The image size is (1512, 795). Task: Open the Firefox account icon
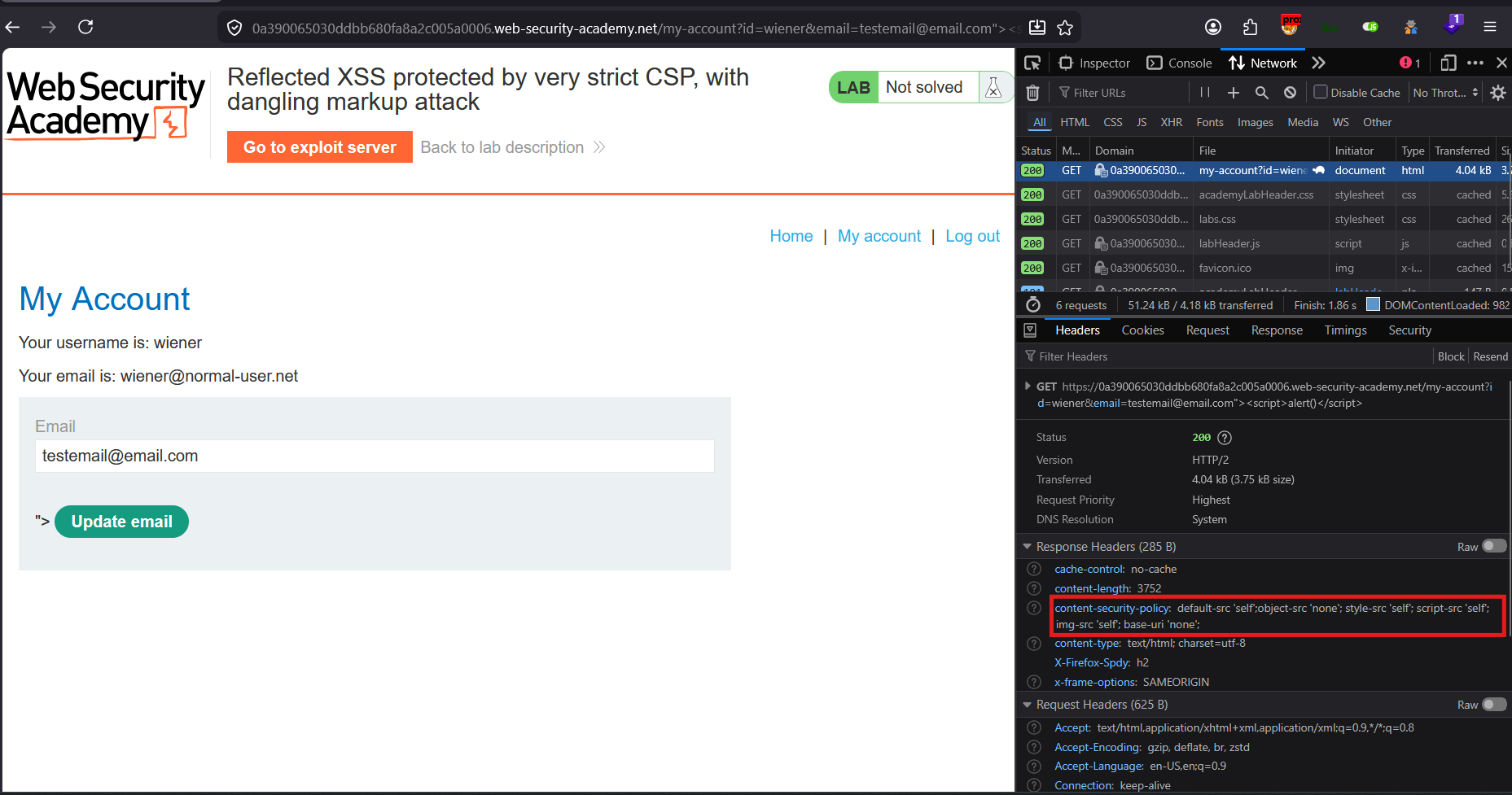1213,28
